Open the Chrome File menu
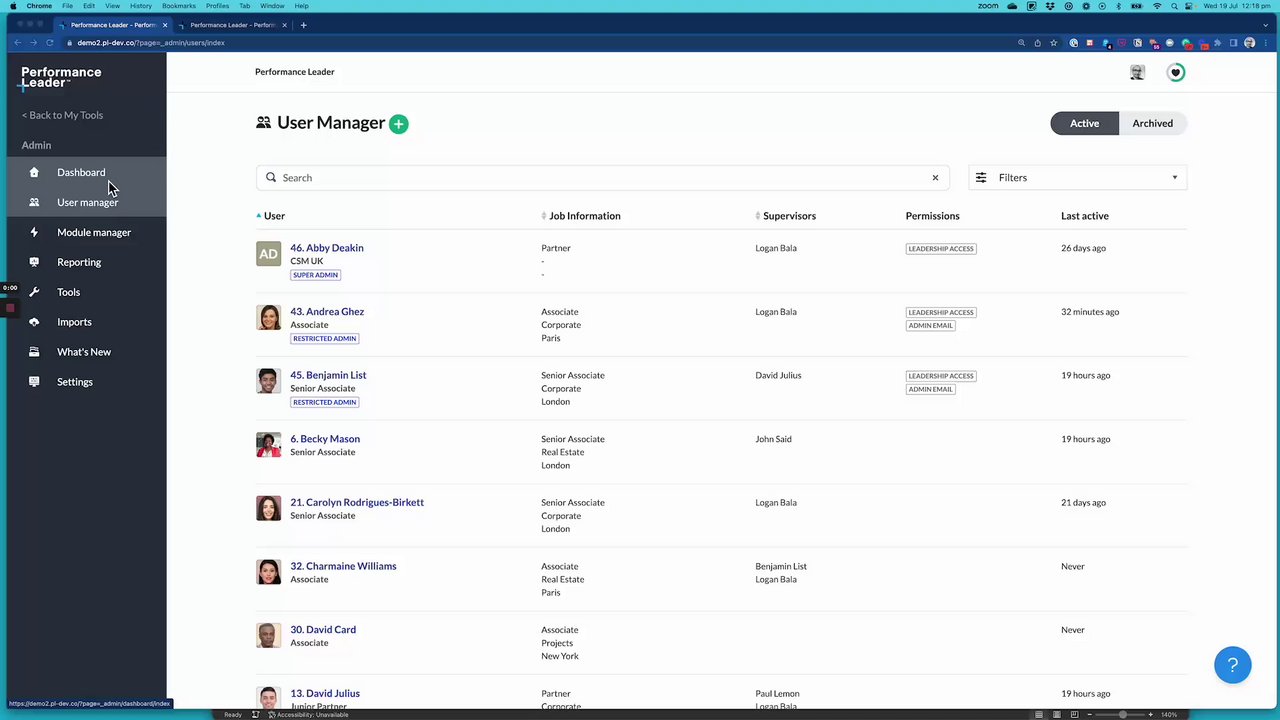The image size is (1280, 720). pyautogui.click(x=67, y=6)
